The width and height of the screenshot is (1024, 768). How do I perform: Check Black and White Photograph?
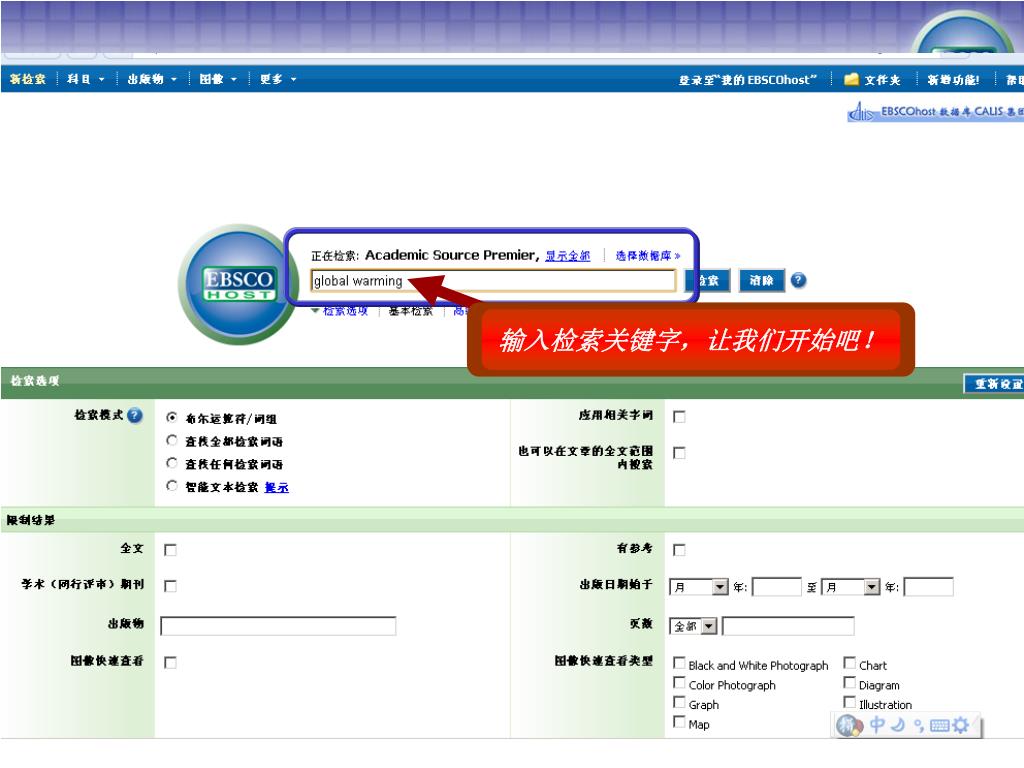(x=679, y=664)
